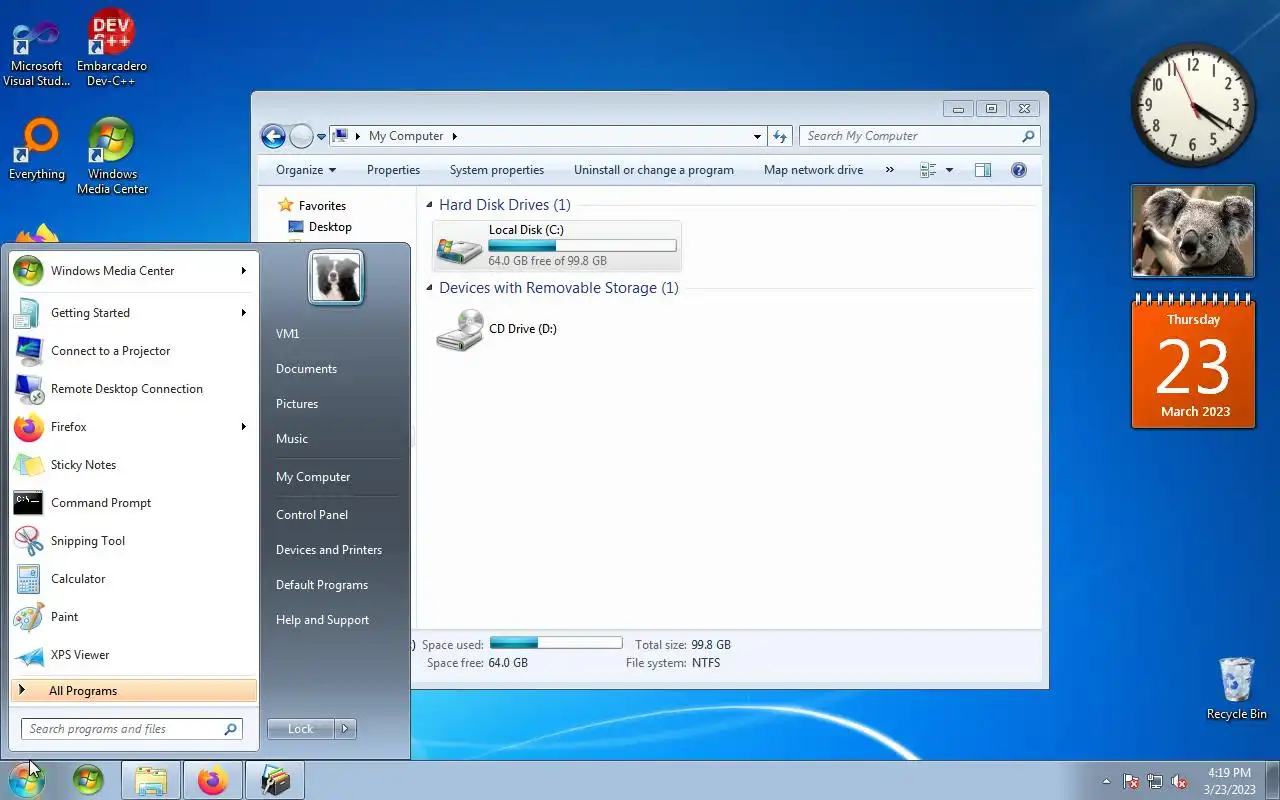Open All Programs

(x=134, y=691)
